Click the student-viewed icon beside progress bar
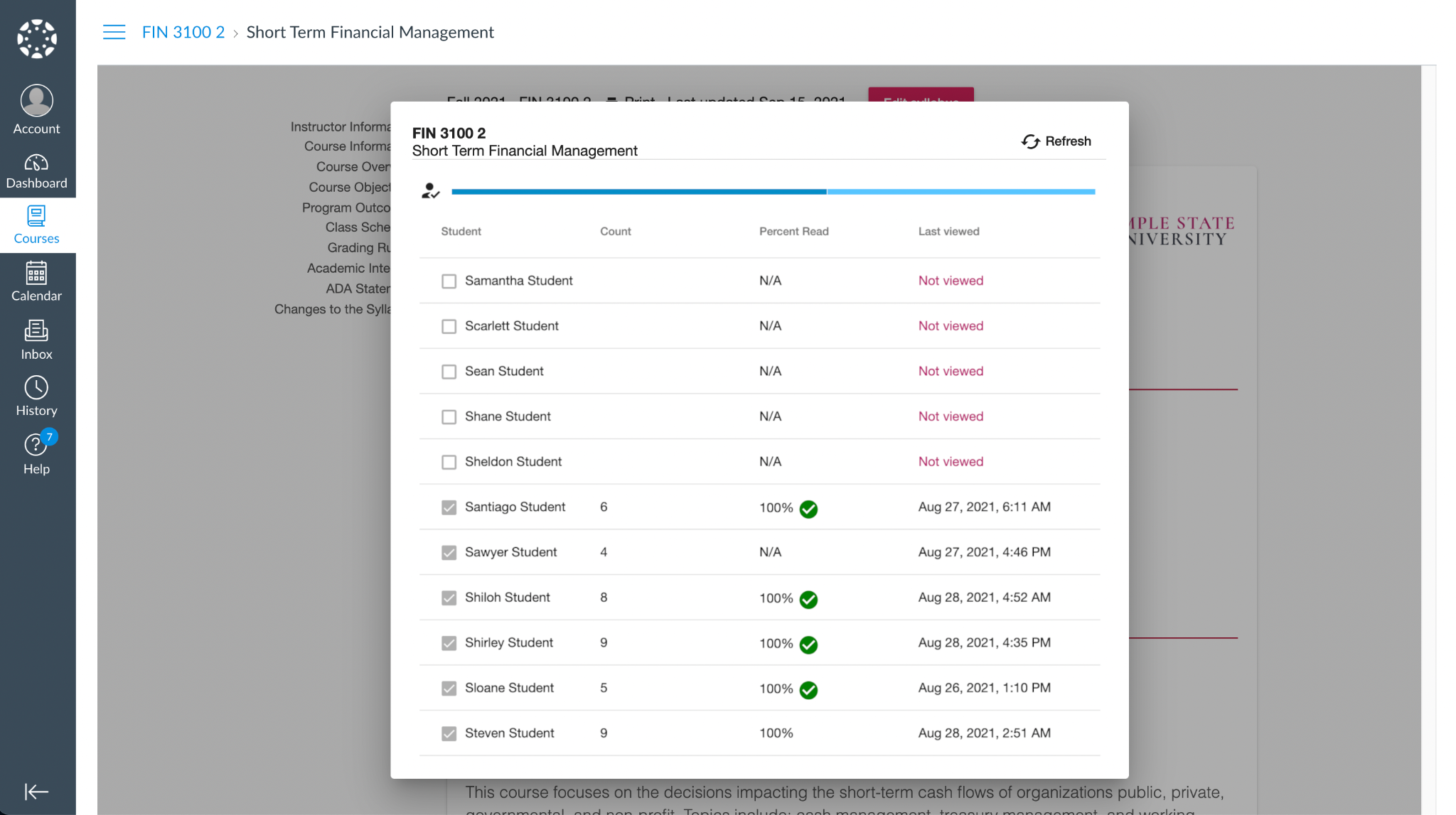This screenshot has height=815, width=1456. (430, 191)
